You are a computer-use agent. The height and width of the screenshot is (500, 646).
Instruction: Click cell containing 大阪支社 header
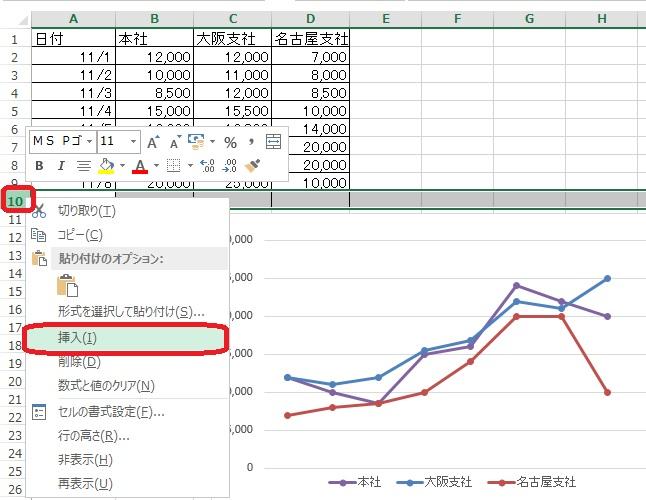232,39
